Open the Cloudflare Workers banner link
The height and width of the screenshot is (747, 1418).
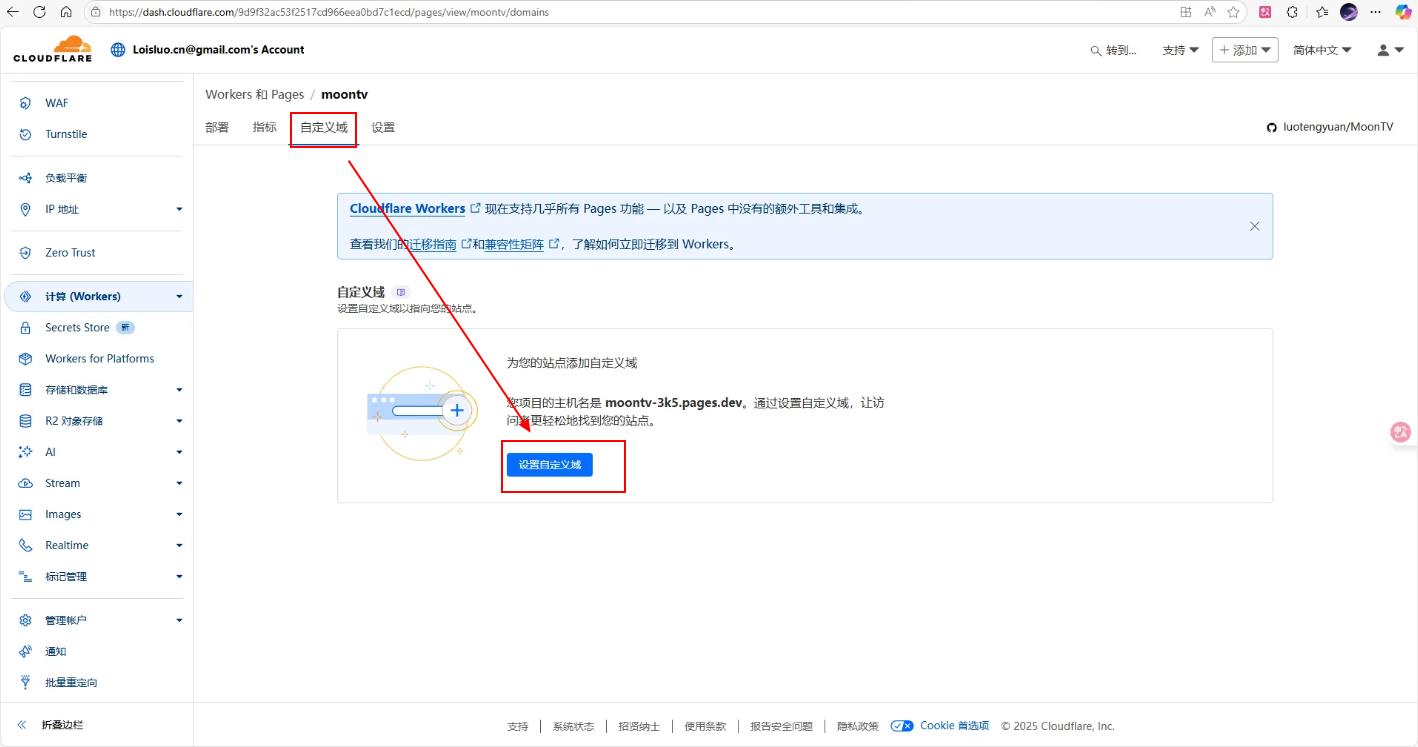415,209
